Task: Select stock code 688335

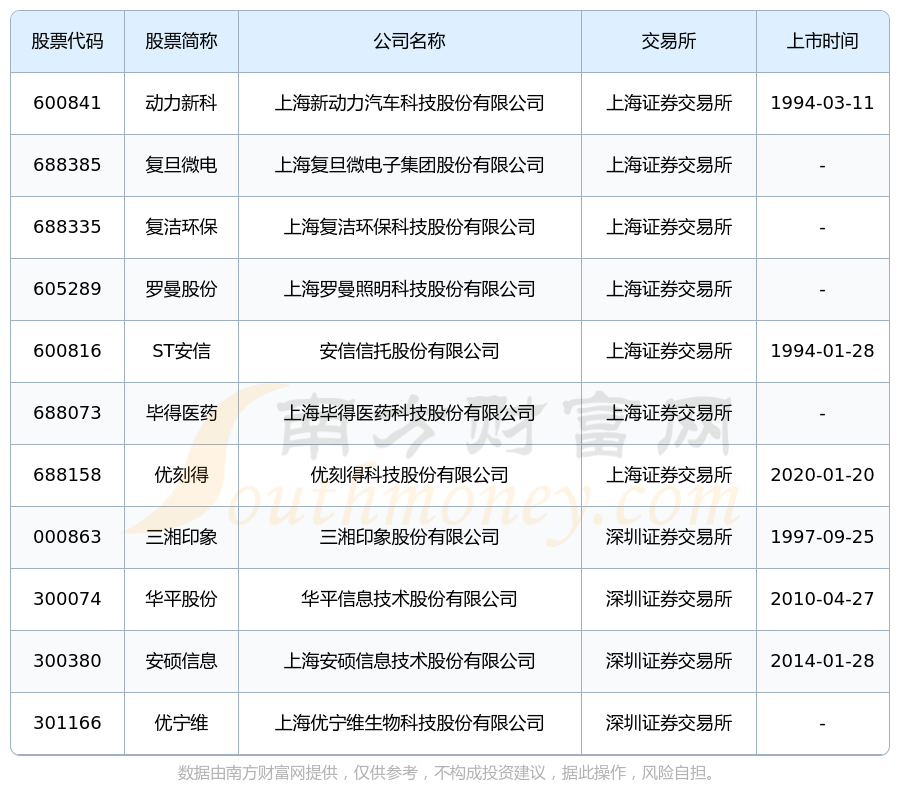Action: click(x=67, y=227)
